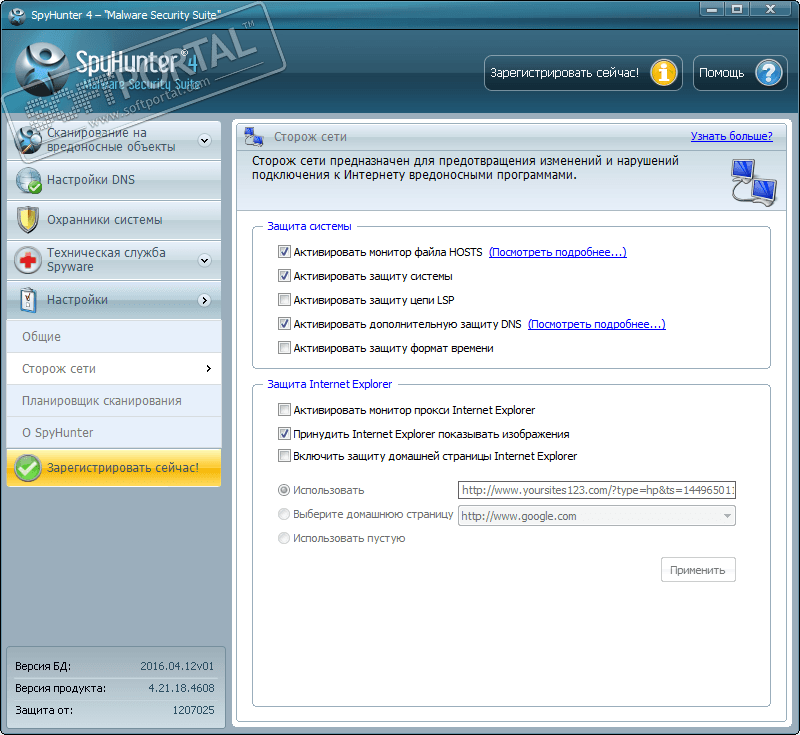This screenshot has width=800, height=735.
Task: Click protection count value 1207025
Action: pyautogui.click(x=193, y=710)
